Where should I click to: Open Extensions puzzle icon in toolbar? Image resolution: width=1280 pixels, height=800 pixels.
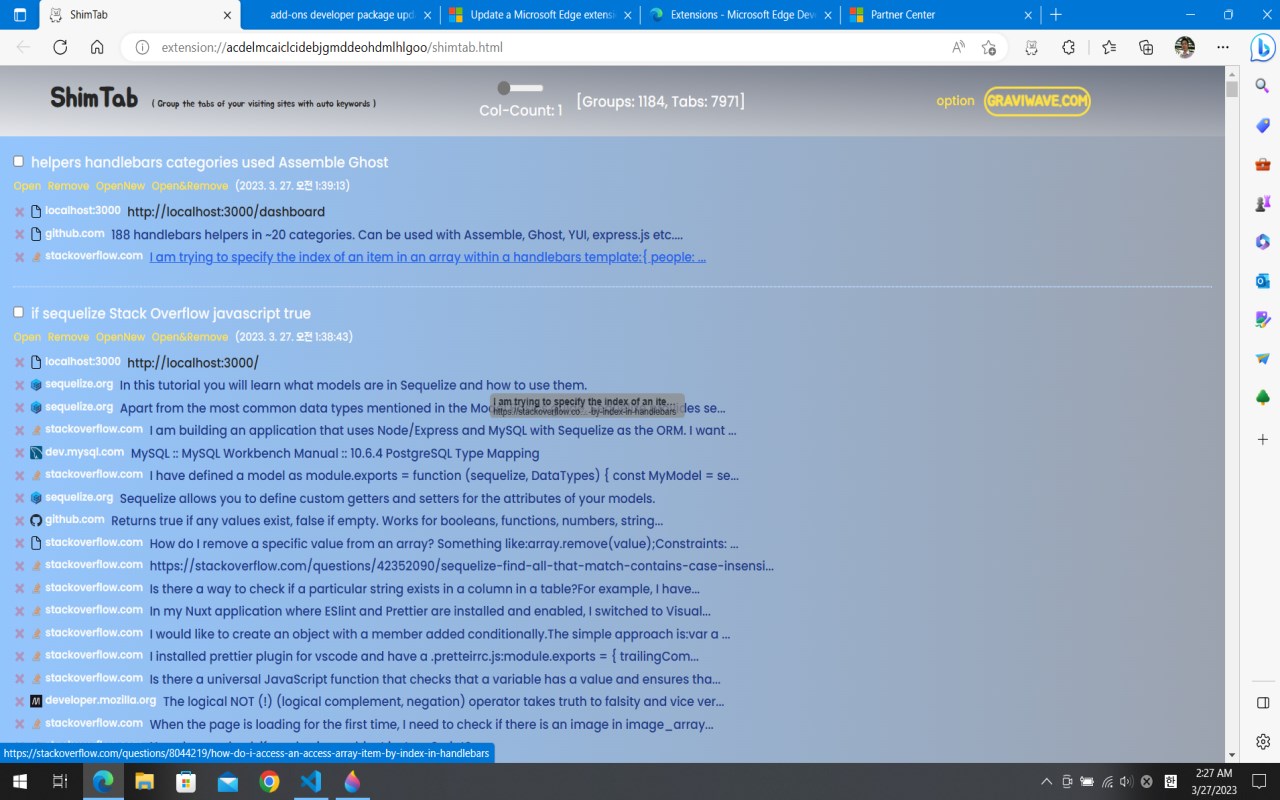(x=1068, y=47)
